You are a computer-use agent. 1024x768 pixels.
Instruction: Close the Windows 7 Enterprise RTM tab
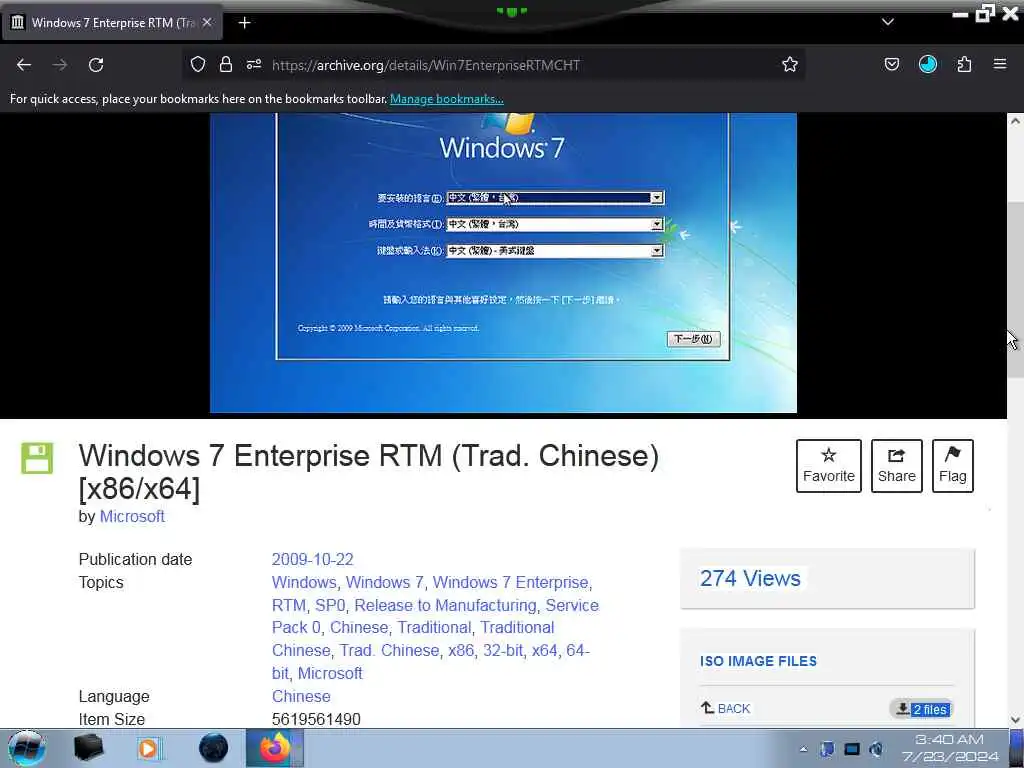tap(207, 22)
